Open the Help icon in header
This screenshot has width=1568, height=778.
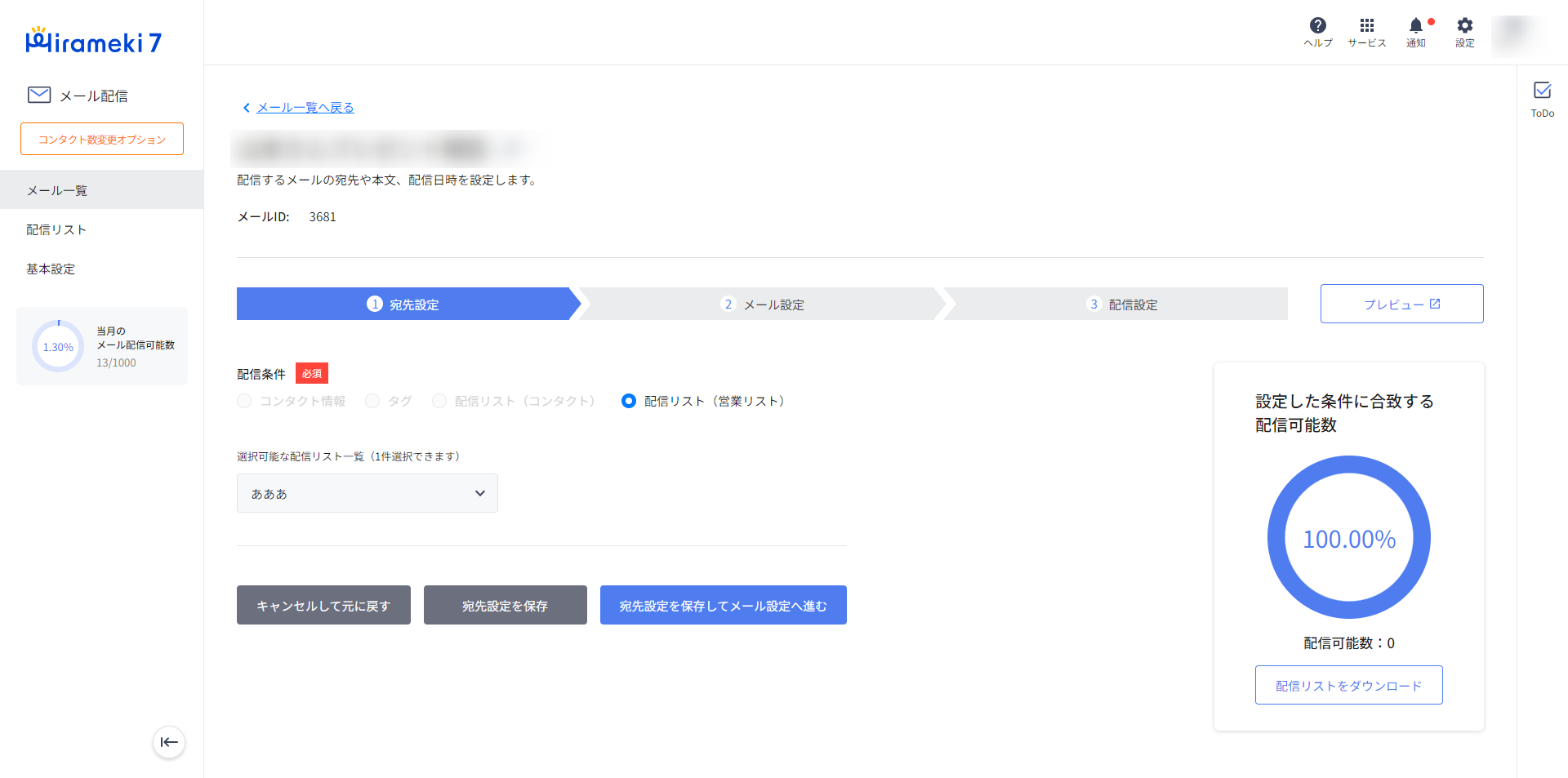point(1317,31)
